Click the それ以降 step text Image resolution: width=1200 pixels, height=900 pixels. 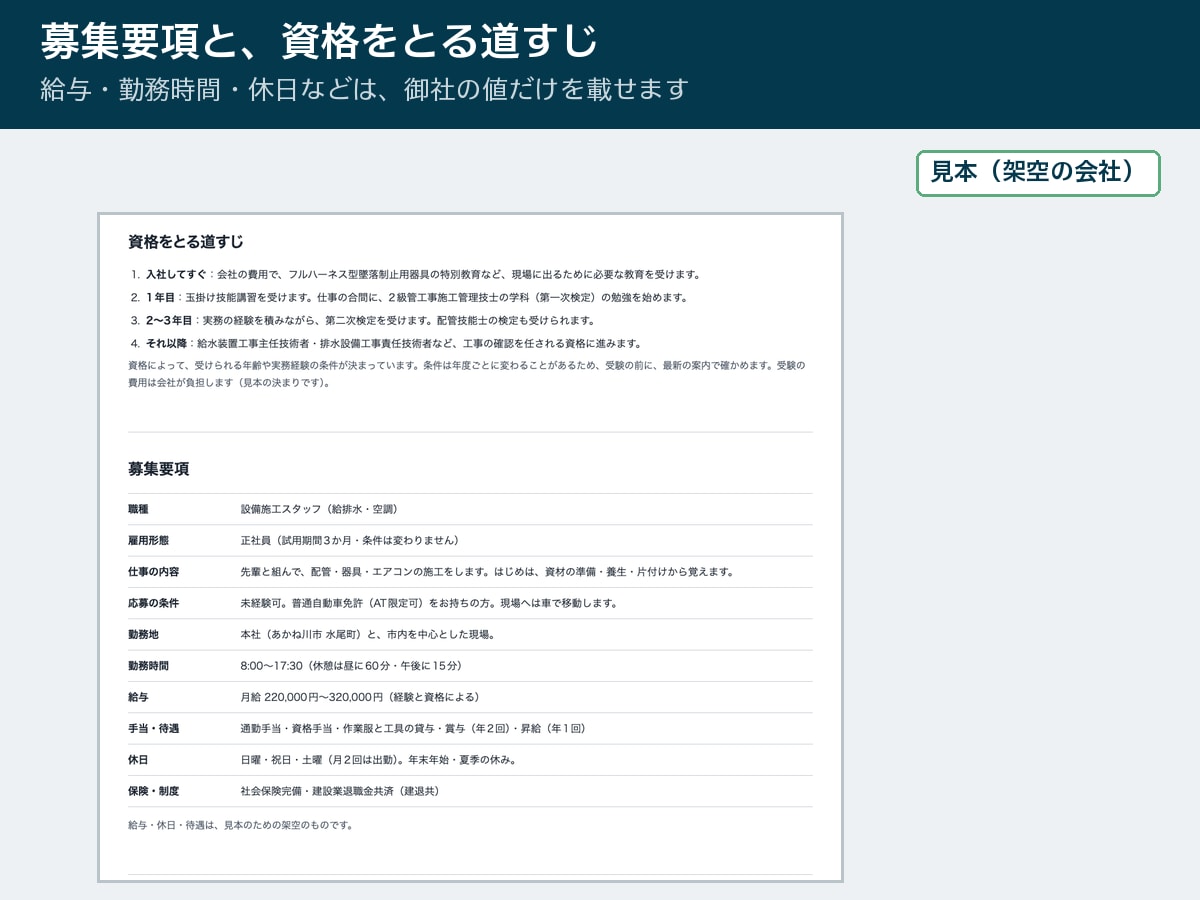(x=393, y=343)
